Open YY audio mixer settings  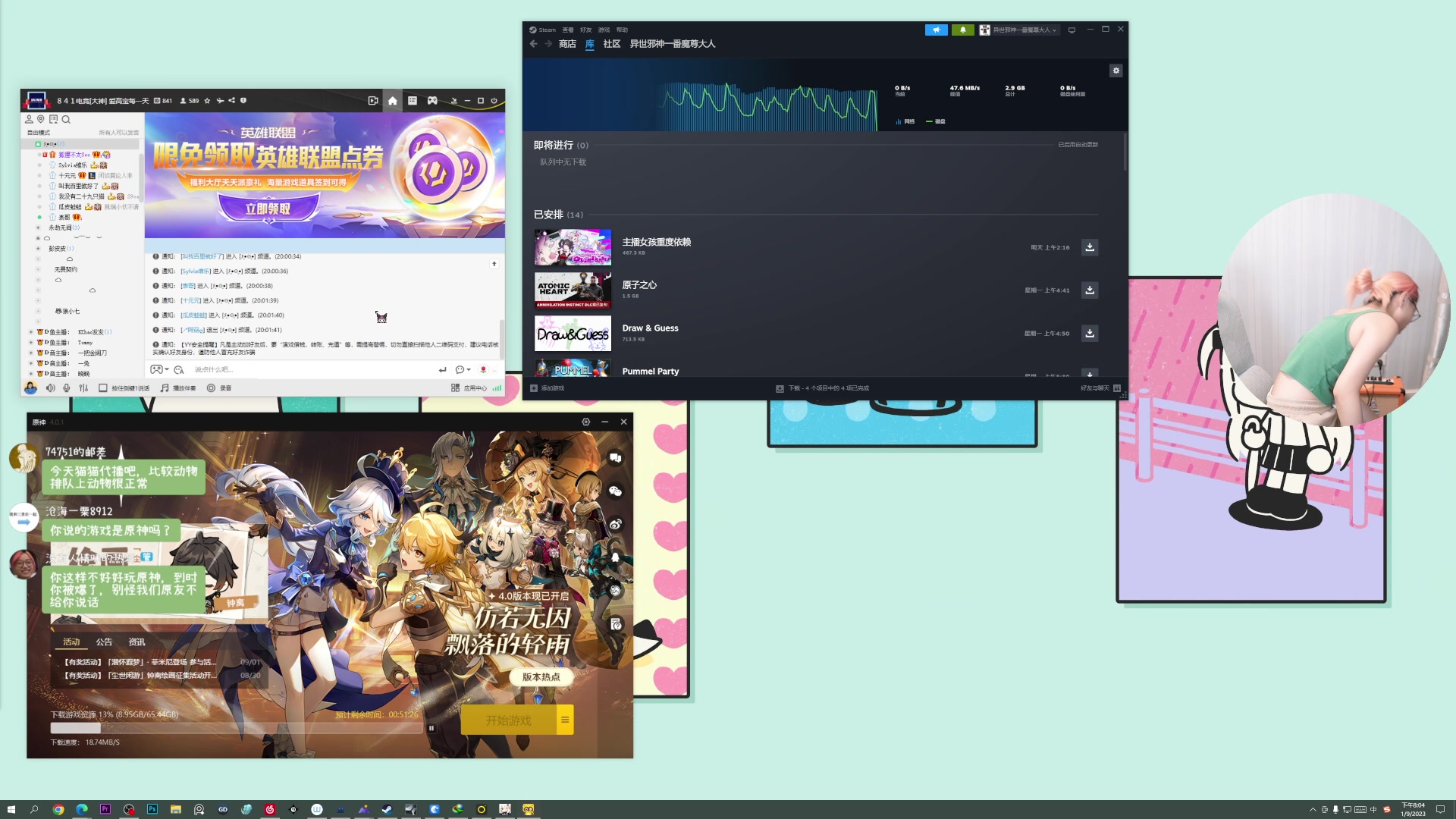83,388
